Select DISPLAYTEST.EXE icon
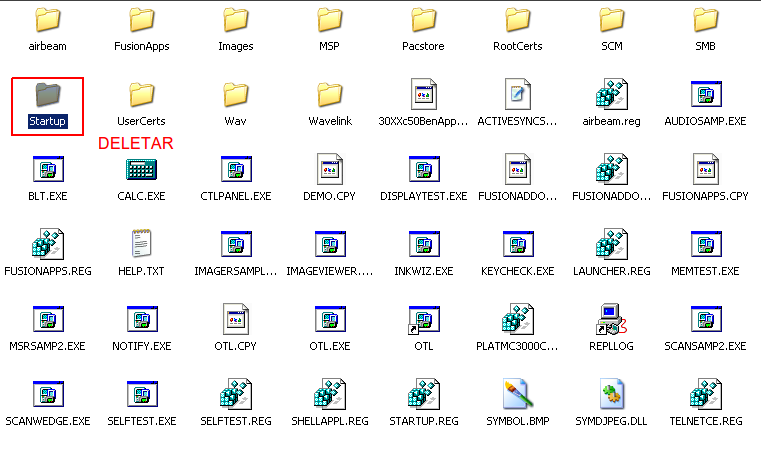 click(x=424, y=169)
